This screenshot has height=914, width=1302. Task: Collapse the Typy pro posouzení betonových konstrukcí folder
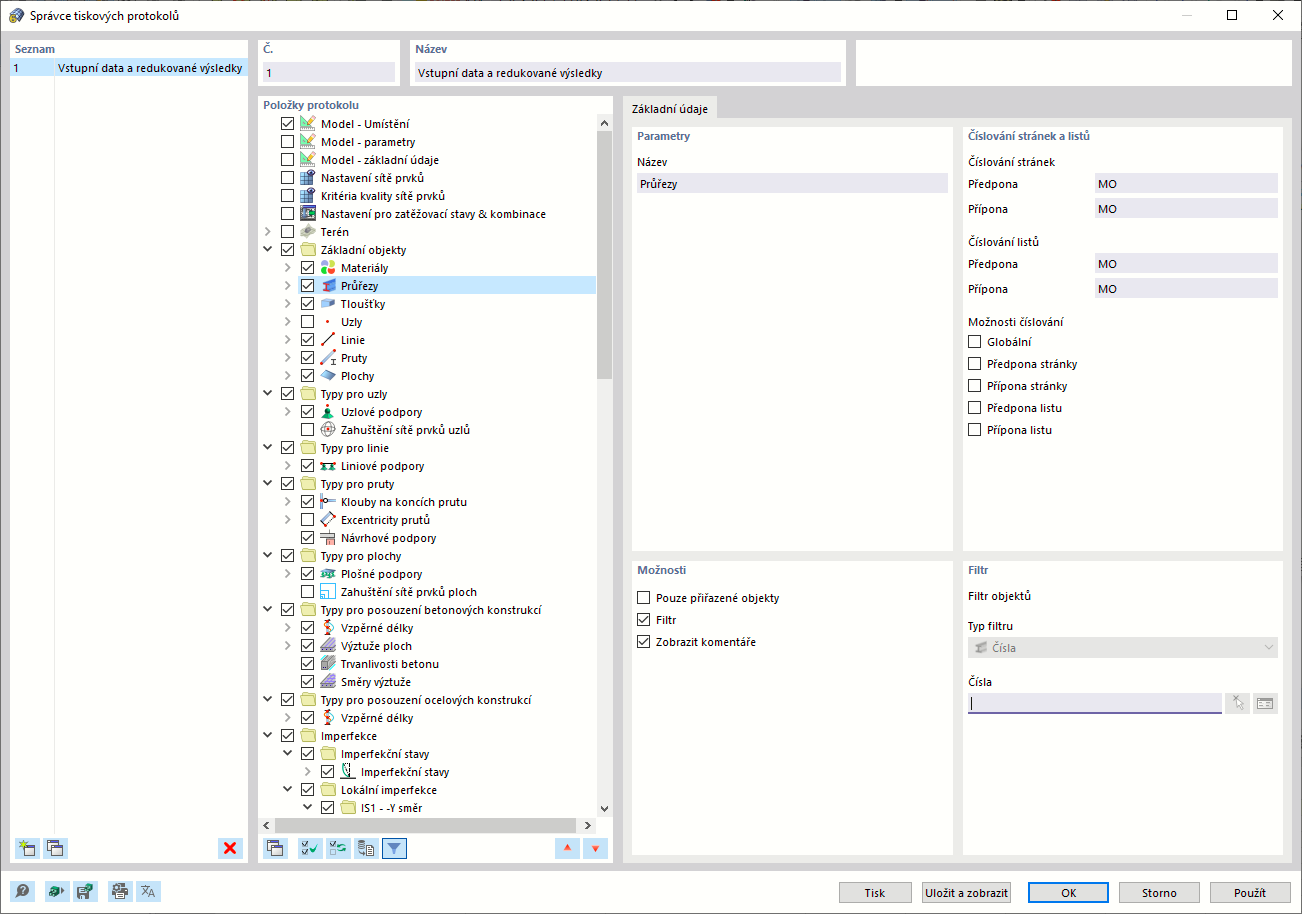(268, 610)
